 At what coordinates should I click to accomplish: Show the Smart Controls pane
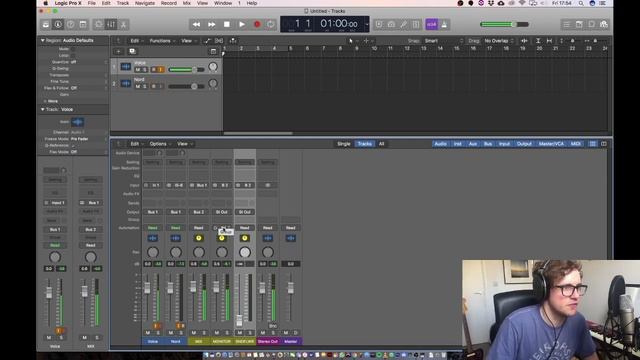click(x=98, y=24)
